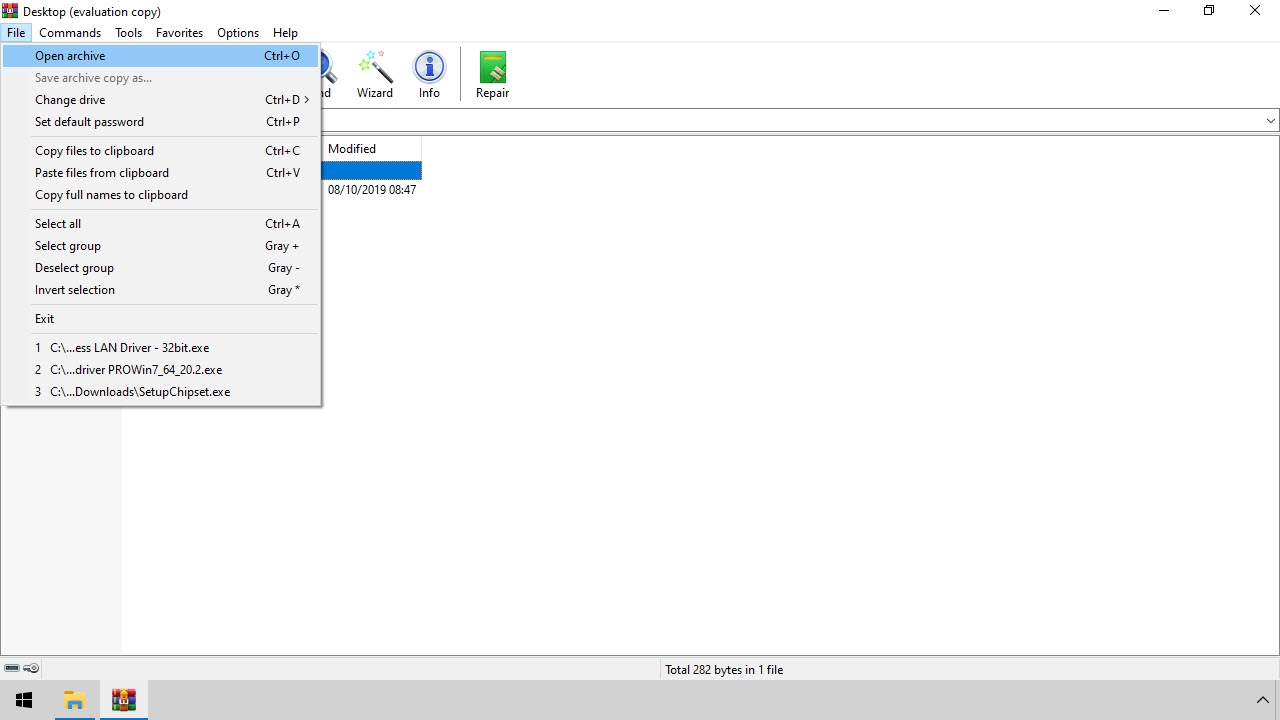Open the Commands menu

coord(70,33)
